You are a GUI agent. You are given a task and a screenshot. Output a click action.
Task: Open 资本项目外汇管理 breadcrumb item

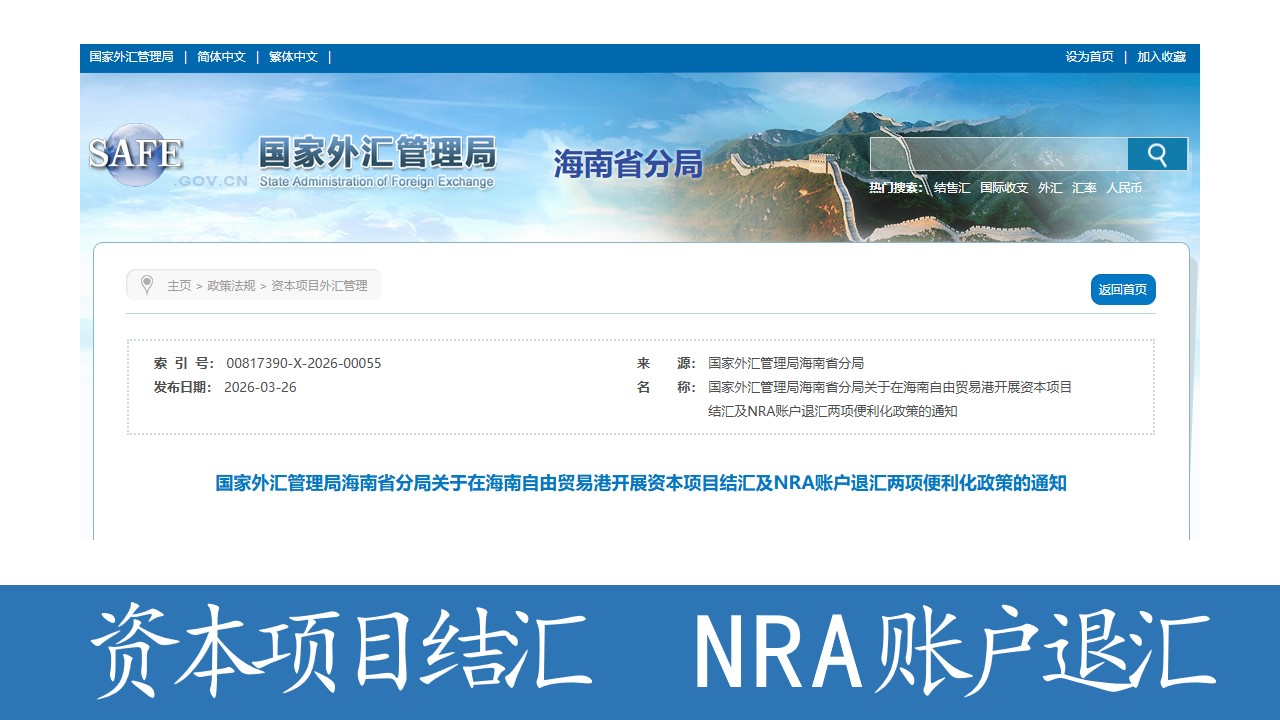click(x=319, y=286)
